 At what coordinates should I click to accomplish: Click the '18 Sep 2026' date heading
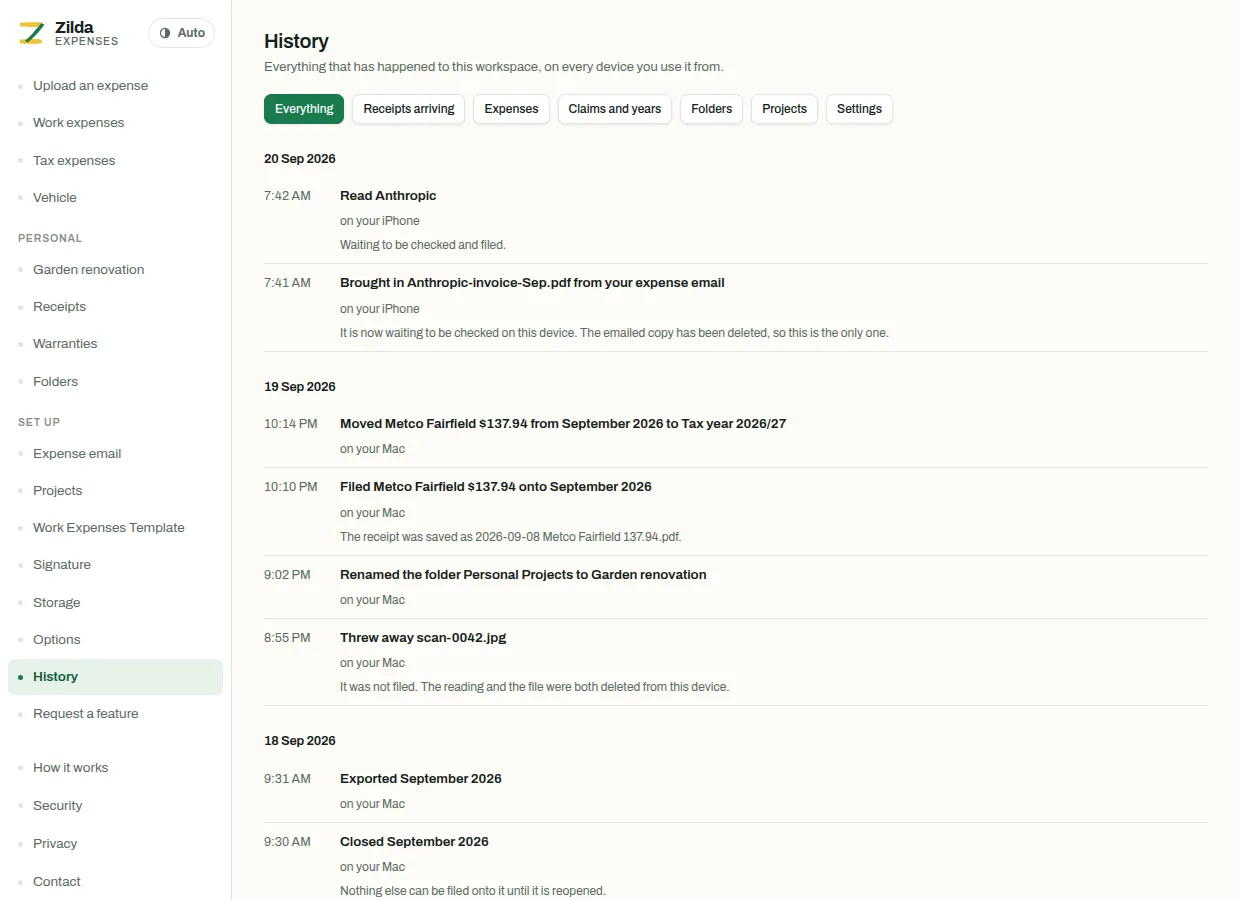click(300, 741)
